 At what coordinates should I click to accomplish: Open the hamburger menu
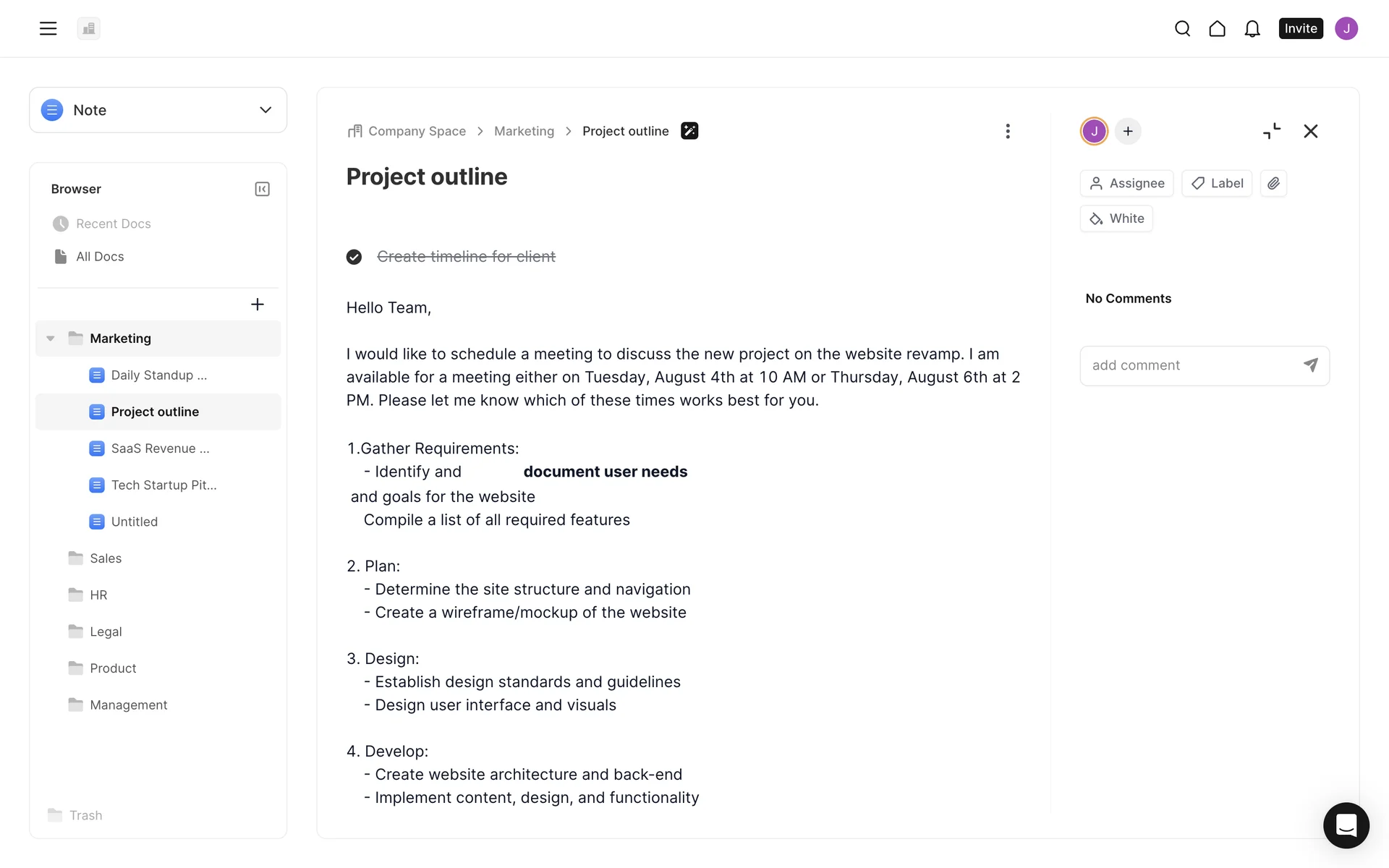[48, 28]
